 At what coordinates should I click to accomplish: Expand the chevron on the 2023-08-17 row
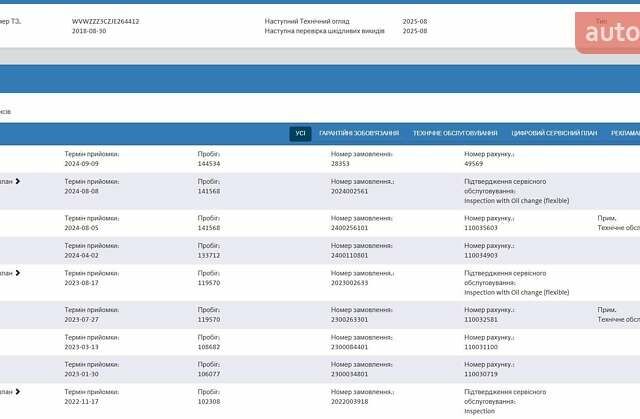click(17, 273)
